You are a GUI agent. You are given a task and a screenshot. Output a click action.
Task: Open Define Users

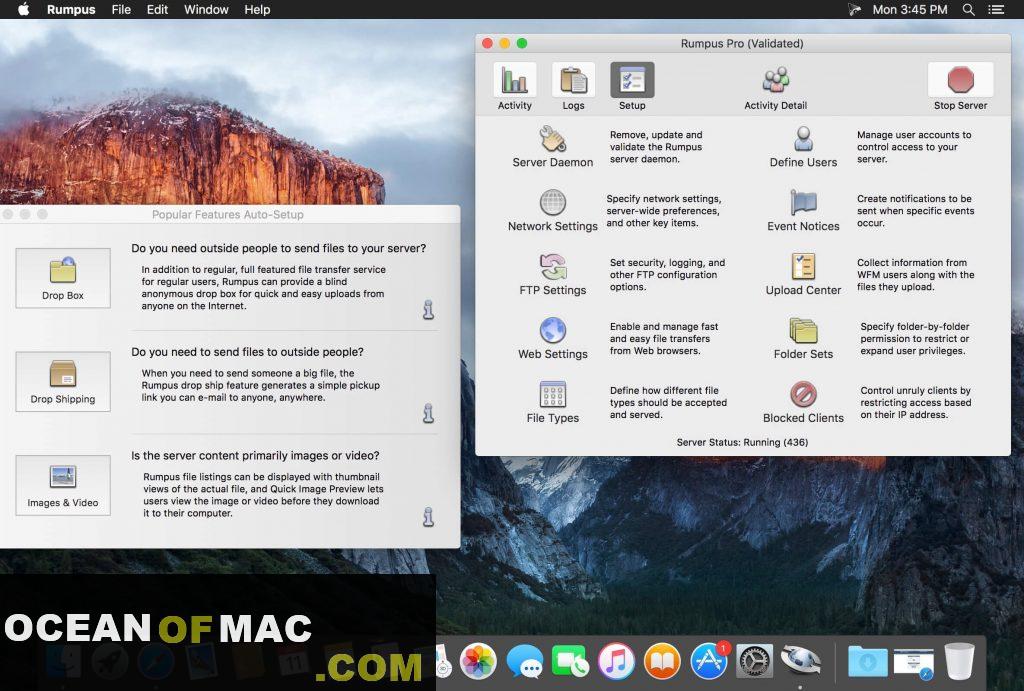click(x=803, y=147)
